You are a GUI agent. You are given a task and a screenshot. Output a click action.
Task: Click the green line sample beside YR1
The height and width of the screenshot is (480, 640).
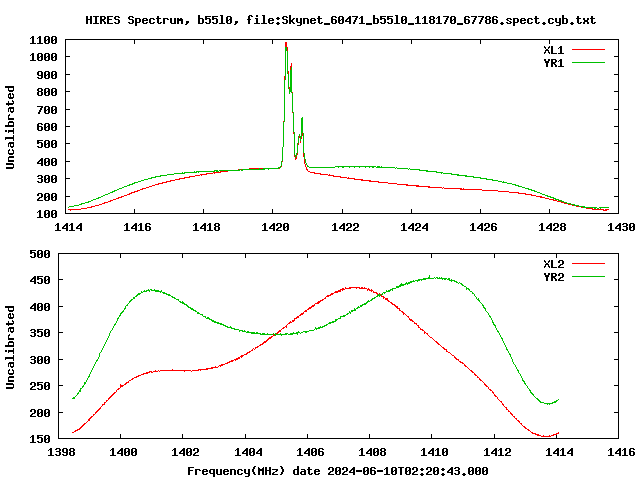click(x=588, y=62)
